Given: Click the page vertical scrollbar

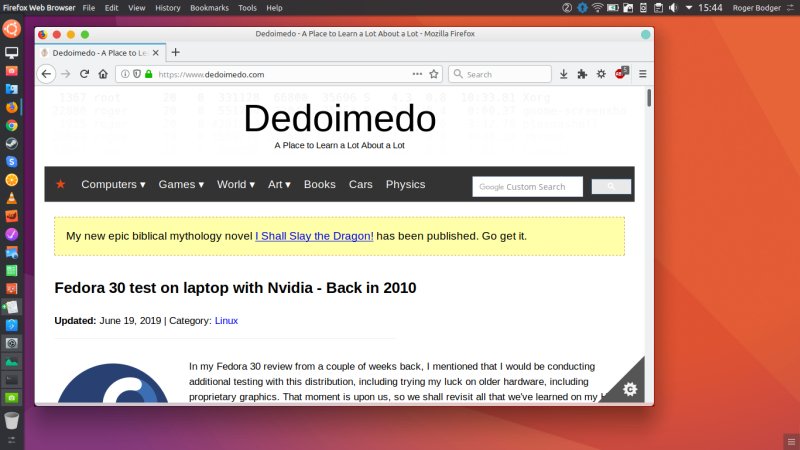Looking at the screenshot, I should [x=649, y=98].
